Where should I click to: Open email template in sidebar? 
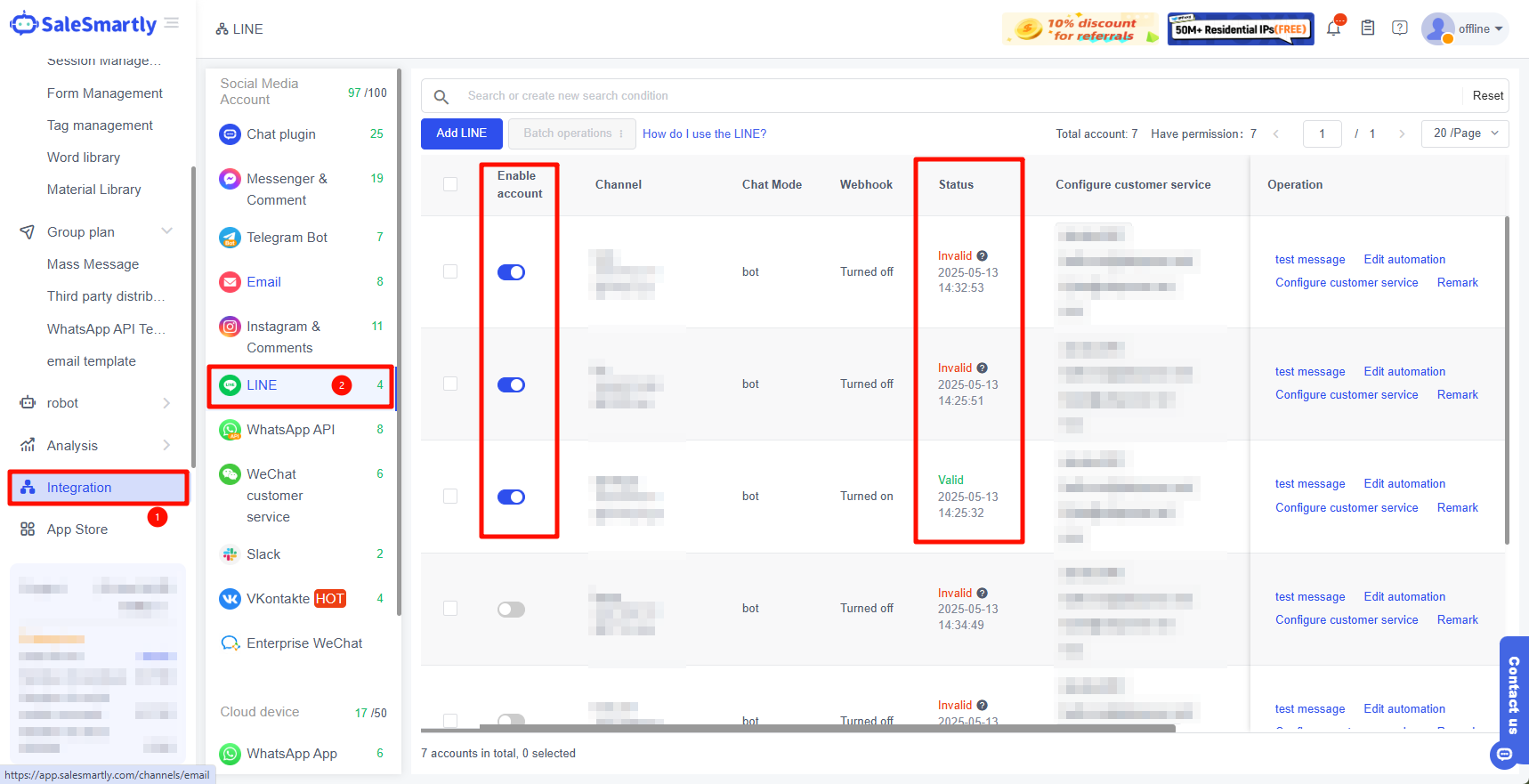[x=92, y=361]
